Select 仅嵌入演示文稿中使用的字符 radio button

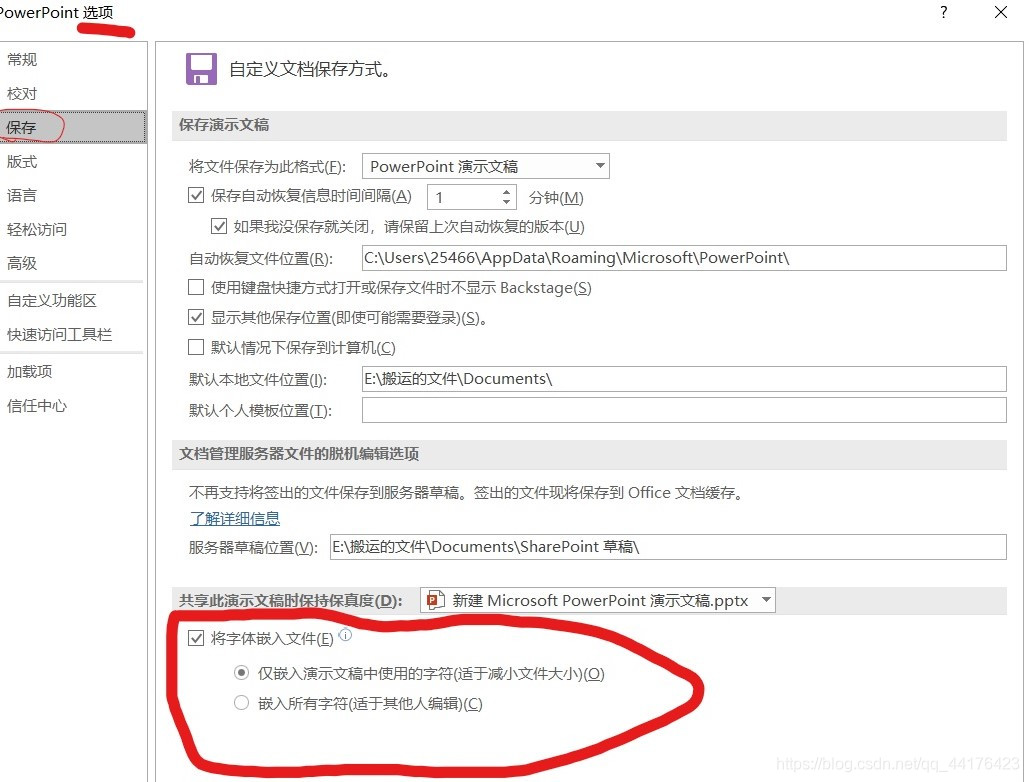pyautogui.click(x=242, y=673)
